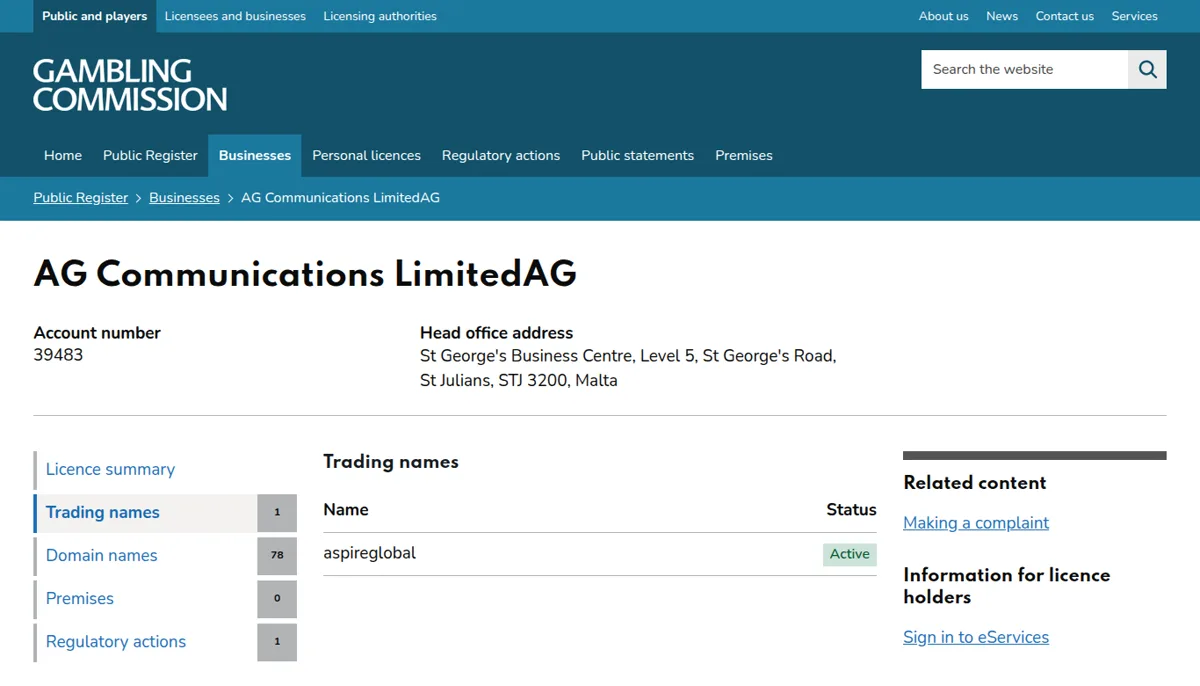Click the Gambling Commission logo
The image size is (1200, 686).
point(130,85)
